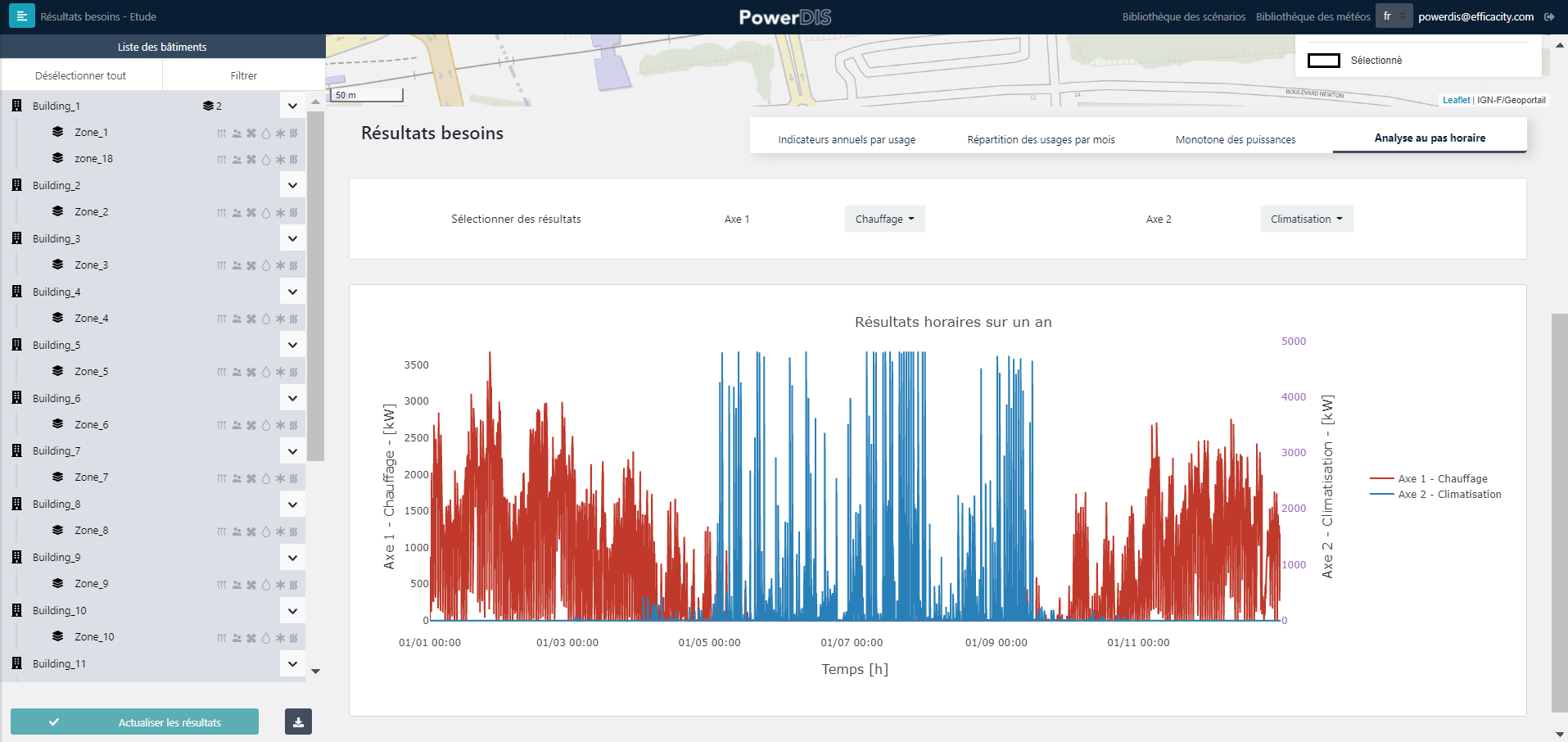1568x742 pixels.
Task: Click the logout icon beside the email
Action: coord(1549,16)
